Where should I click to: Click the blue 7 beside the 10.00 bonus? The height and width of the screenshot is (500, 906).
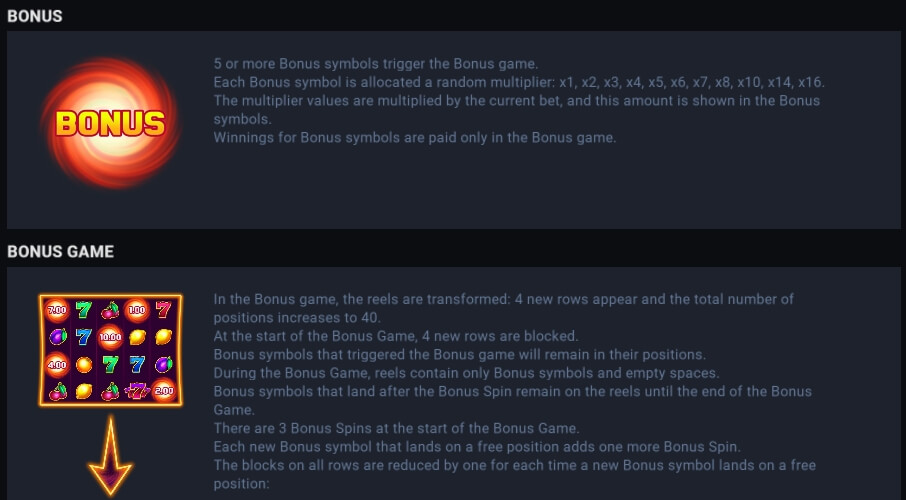84,337
